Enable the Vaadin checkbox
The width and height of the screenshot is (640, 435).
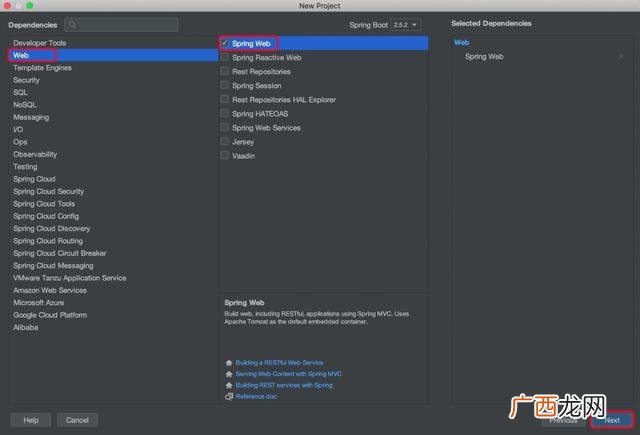224,155
